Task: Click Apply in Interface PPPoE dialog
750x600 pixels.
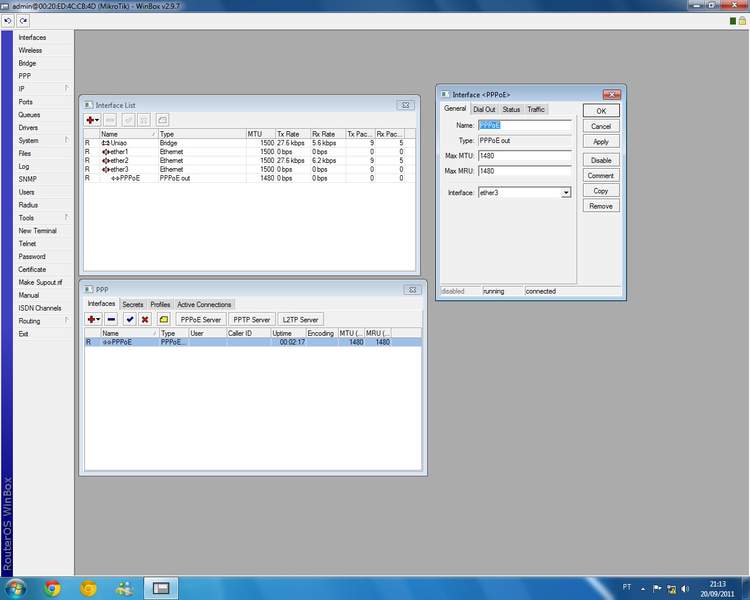Action: coord(601,142)
